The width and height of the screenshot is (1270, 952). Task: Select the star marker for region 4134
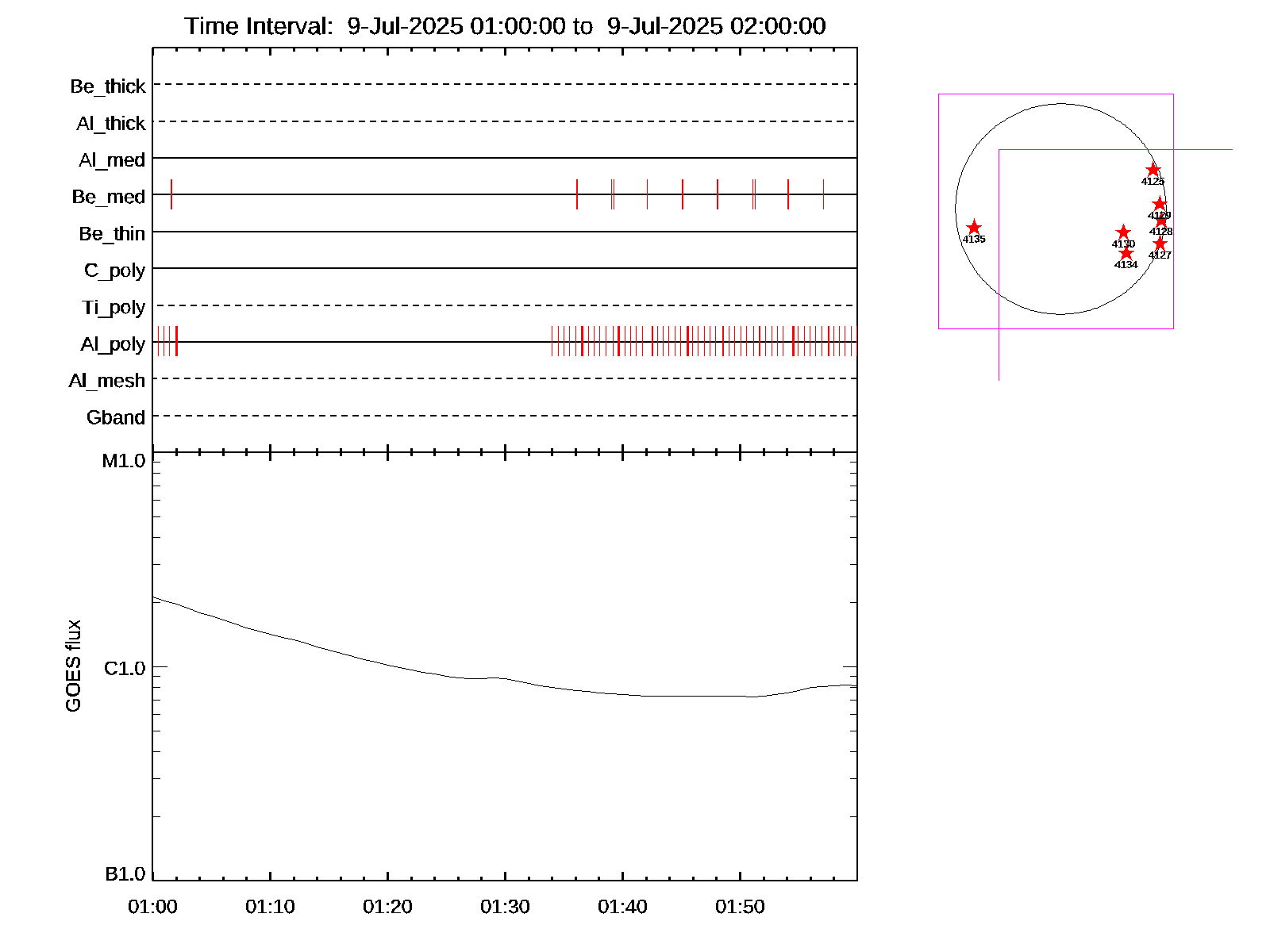(1126, 253)
